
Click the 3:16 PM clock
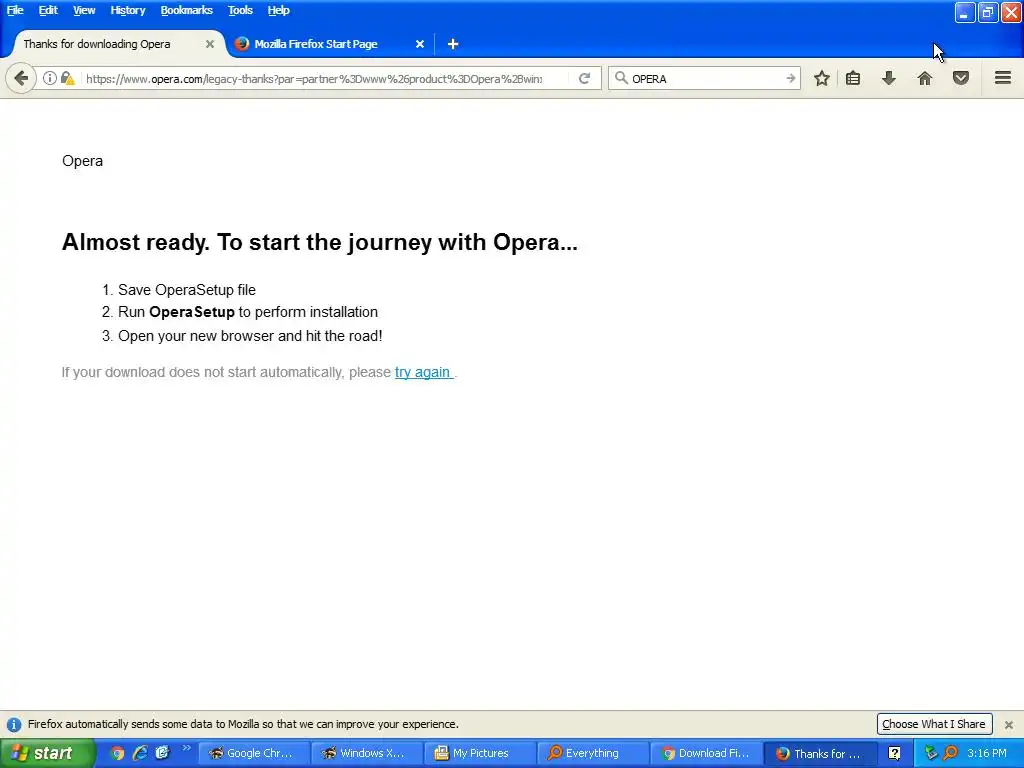(987, 754)
